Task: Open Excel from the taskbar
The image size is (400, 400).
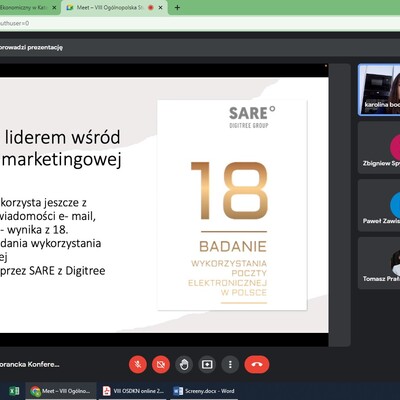Action: [x=14, y=391]
